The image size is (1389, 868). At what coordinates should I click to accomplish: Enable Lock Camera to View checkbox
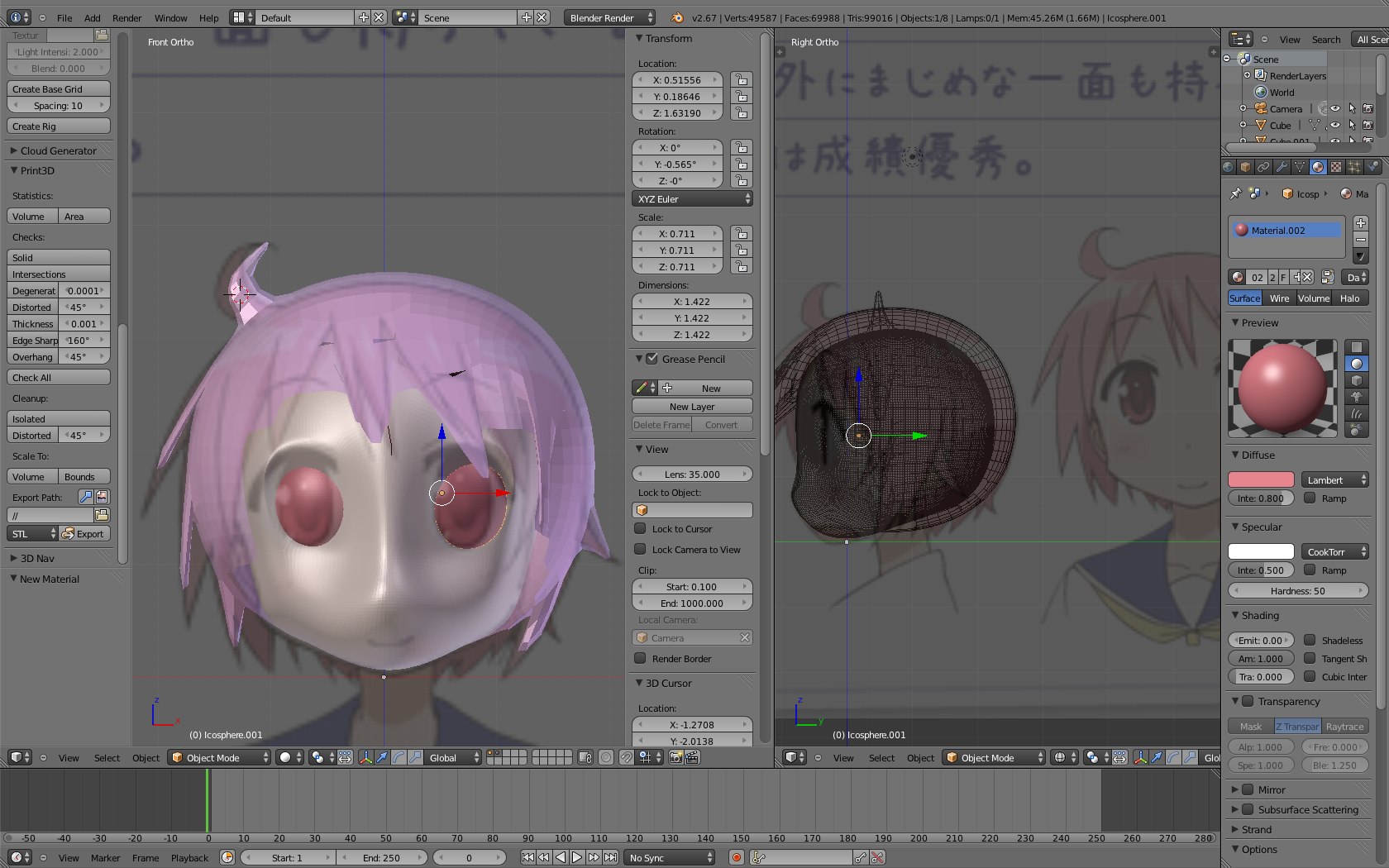click(x=640, y=549)
